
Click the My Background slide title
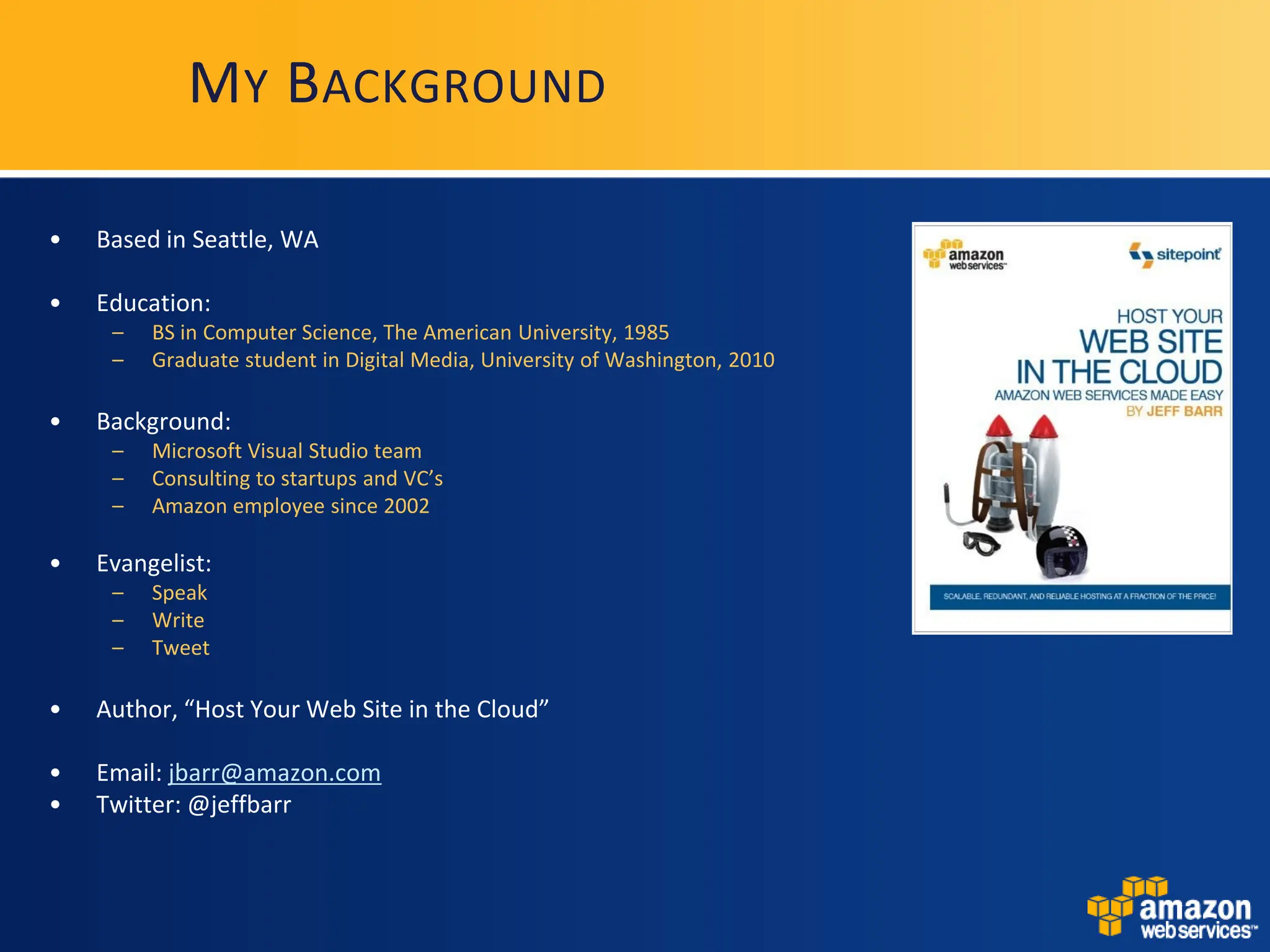click(397, 84)
